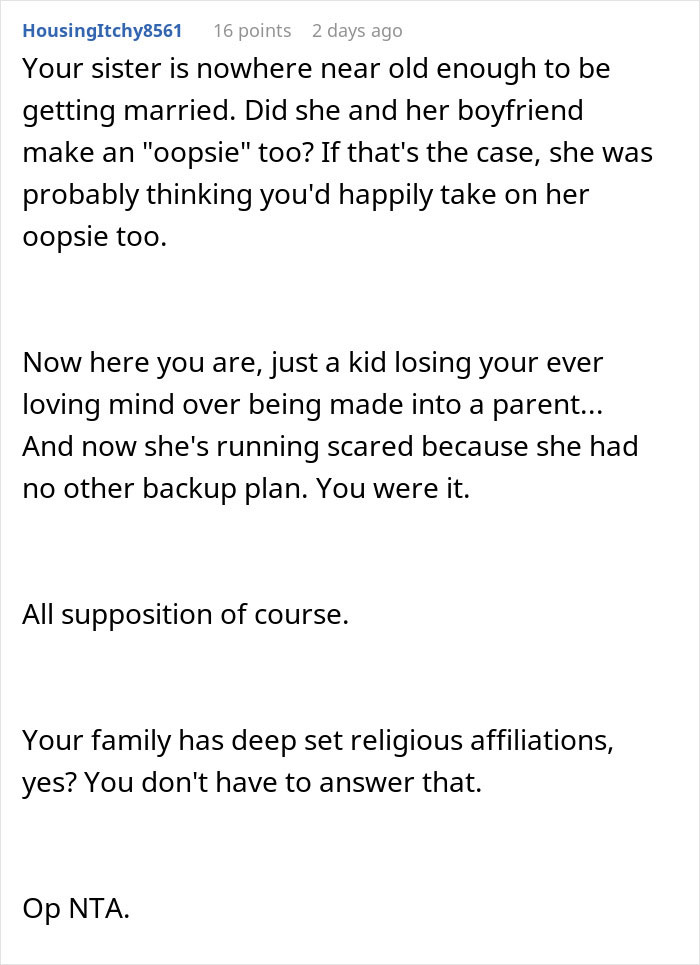Image resolution: width=700 pixels, height=965 pixels.
Task: Click the quoted word "oopsie"
Action: 233,153
